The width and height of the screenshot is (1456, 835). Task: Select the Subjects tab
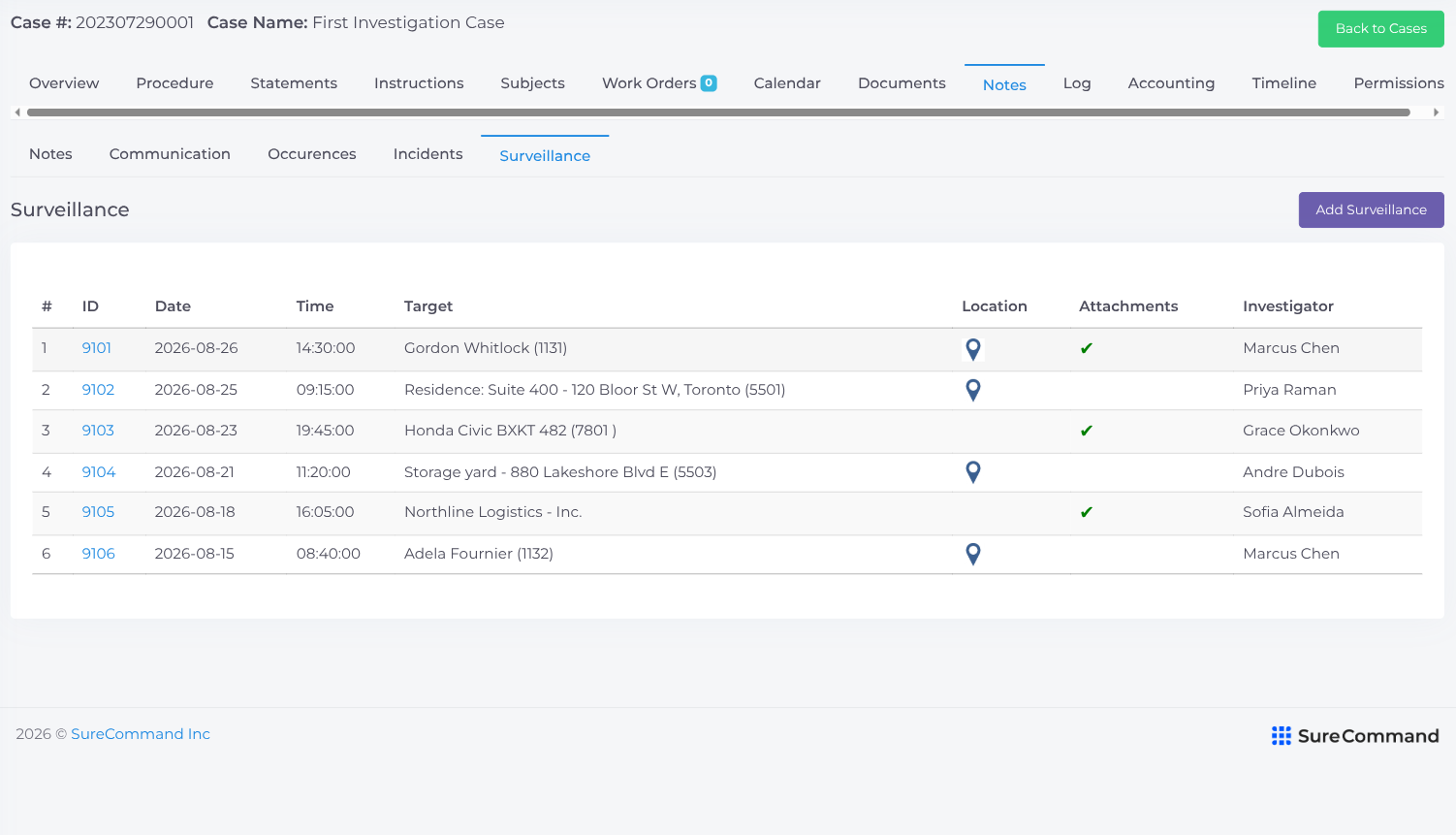tap(532, 83)
